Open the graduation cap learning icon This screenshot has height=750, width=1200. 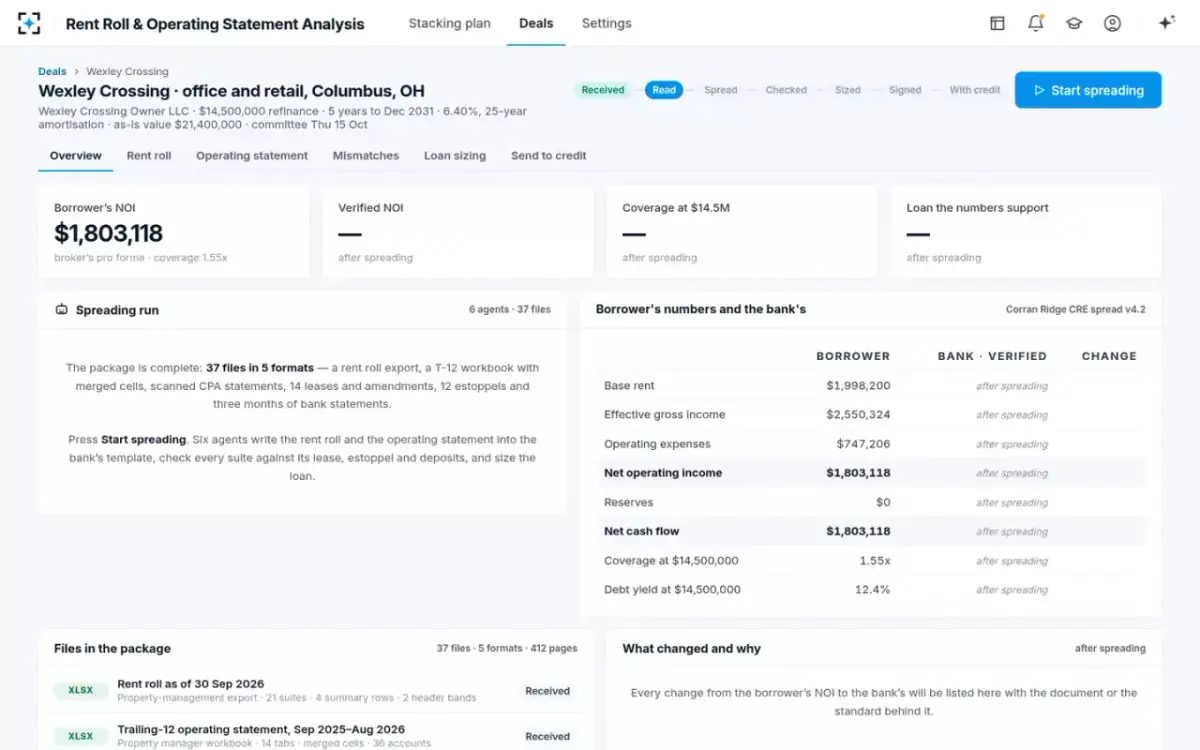tap(1074, 23)
